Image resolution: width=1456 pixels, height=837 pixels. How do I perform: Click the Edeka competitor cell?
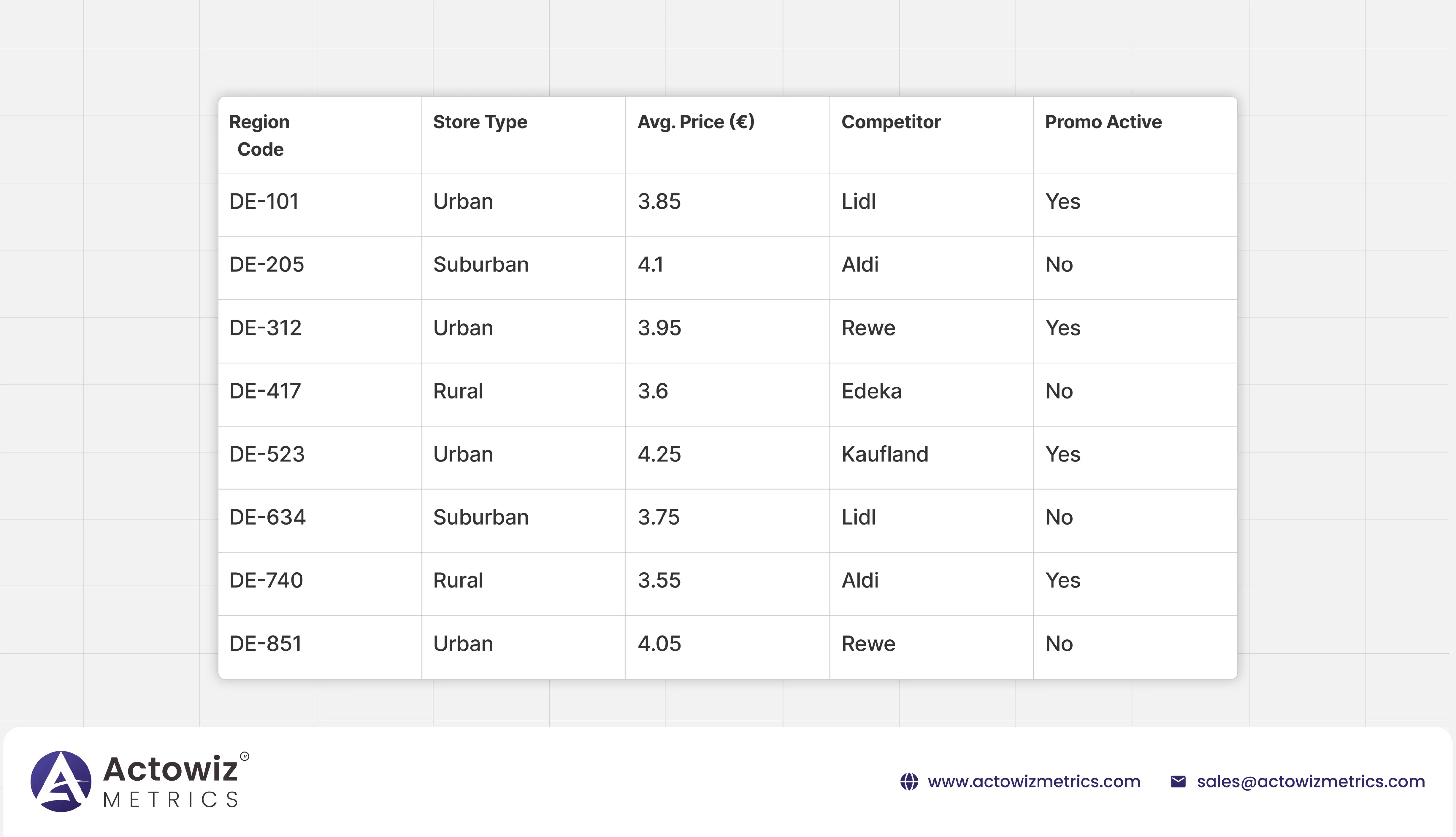(x=871, y=391)
